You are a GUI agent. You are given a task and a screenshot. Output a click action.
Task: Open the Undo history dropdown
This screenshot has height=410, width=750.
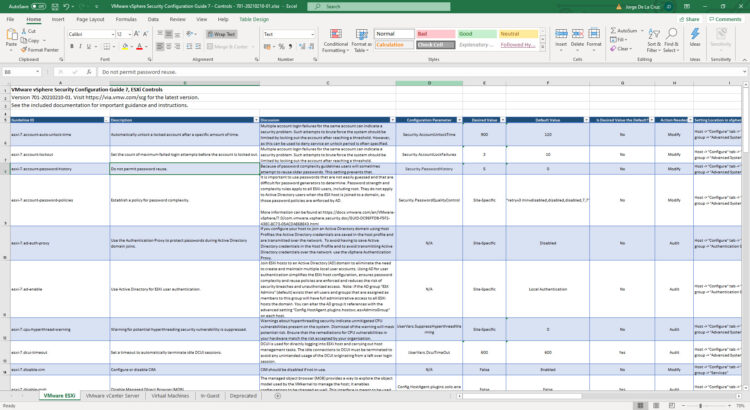pos(72,7)
